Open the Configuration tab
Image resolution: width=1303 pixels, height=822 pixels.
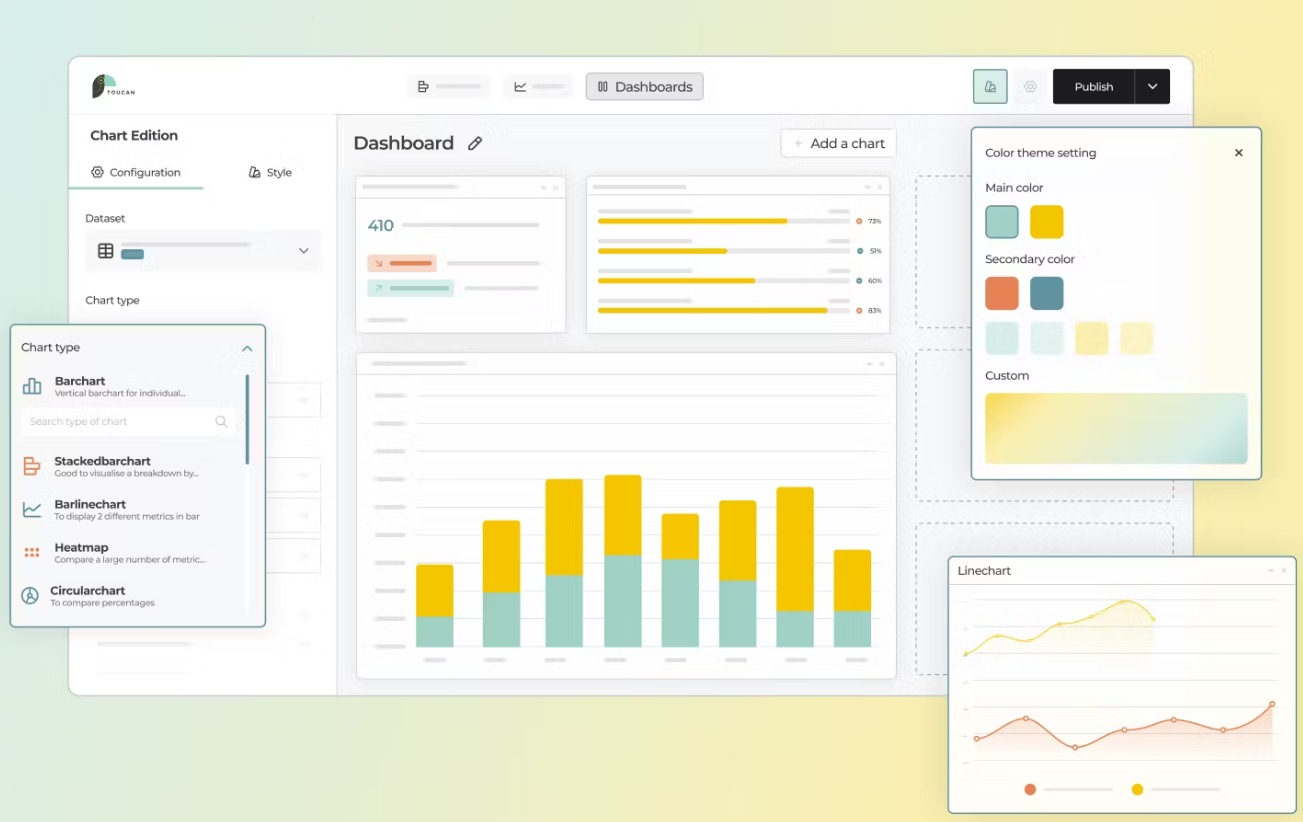pos(136,172)
